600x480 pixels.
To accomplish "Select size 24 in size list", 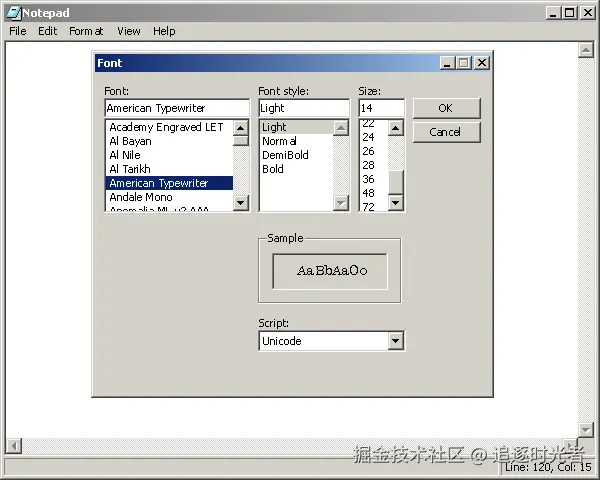I will 373,137.
